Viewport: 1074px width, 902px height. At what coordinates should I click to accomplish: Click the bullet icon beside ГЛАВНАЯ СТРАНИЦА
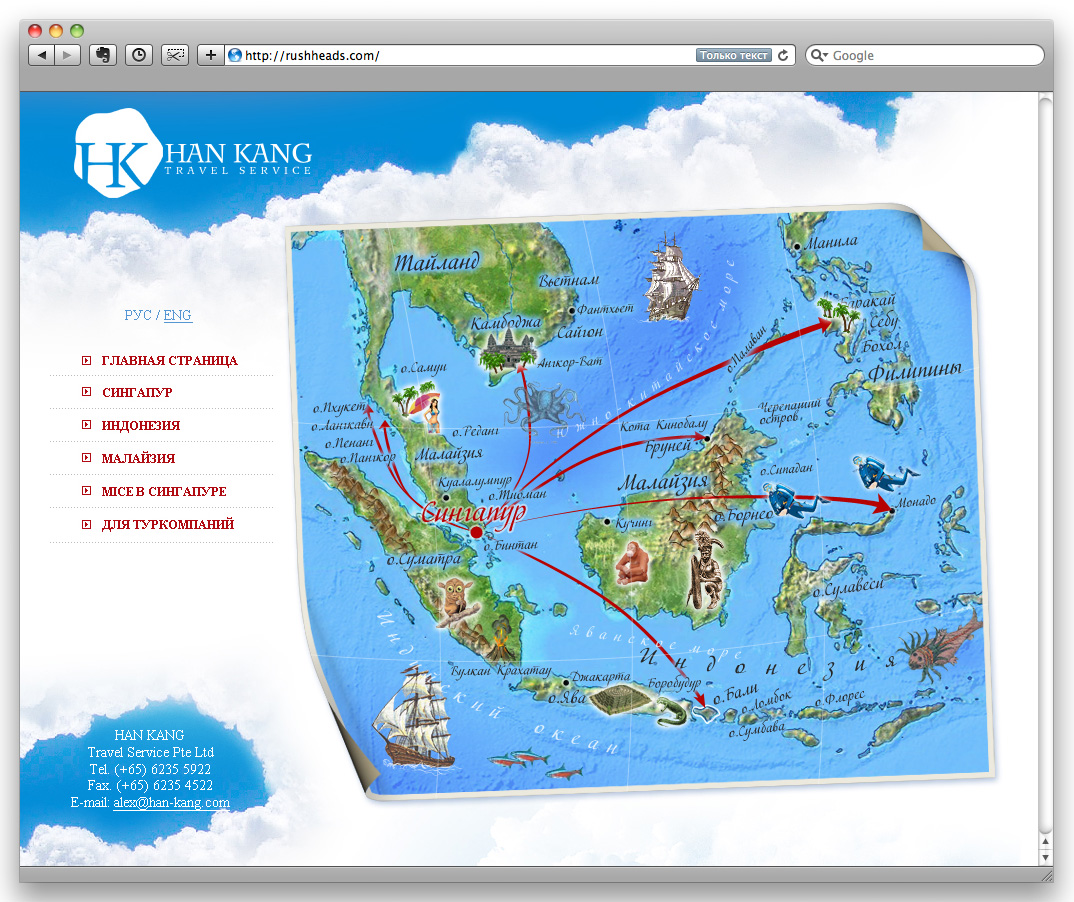(x=86, y=360)
